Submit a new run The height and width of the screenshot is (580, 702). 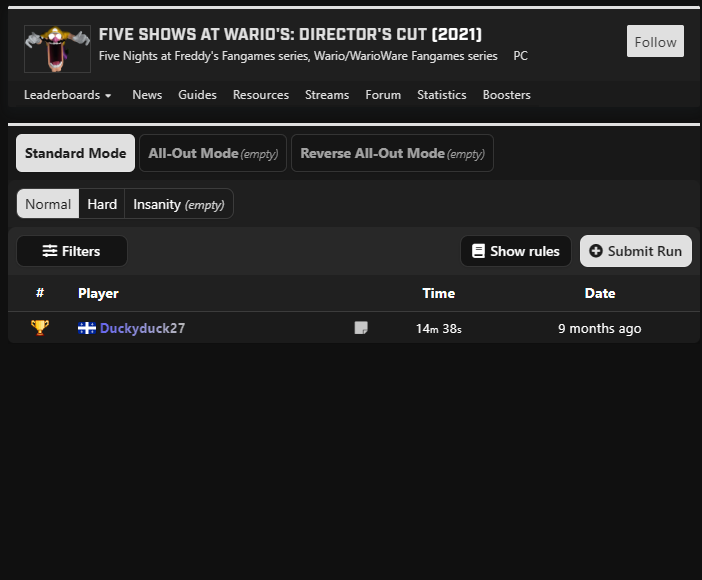(x=636, y=251)
